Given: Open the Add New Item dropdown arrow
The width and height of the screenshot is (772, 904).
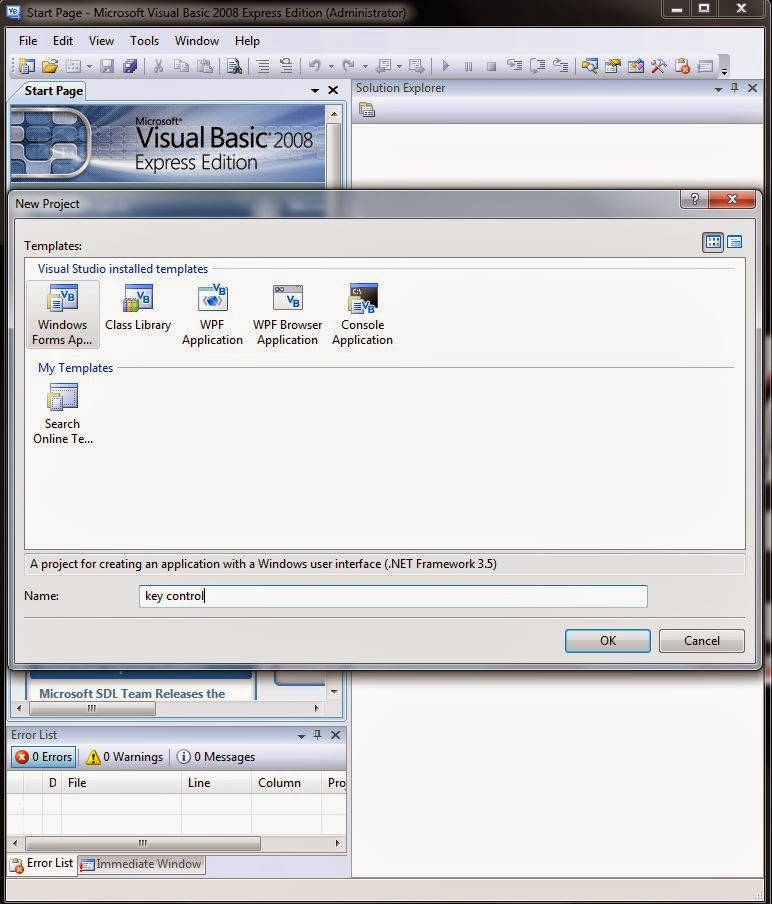Looking at the screenshot, I should point(89,67).
